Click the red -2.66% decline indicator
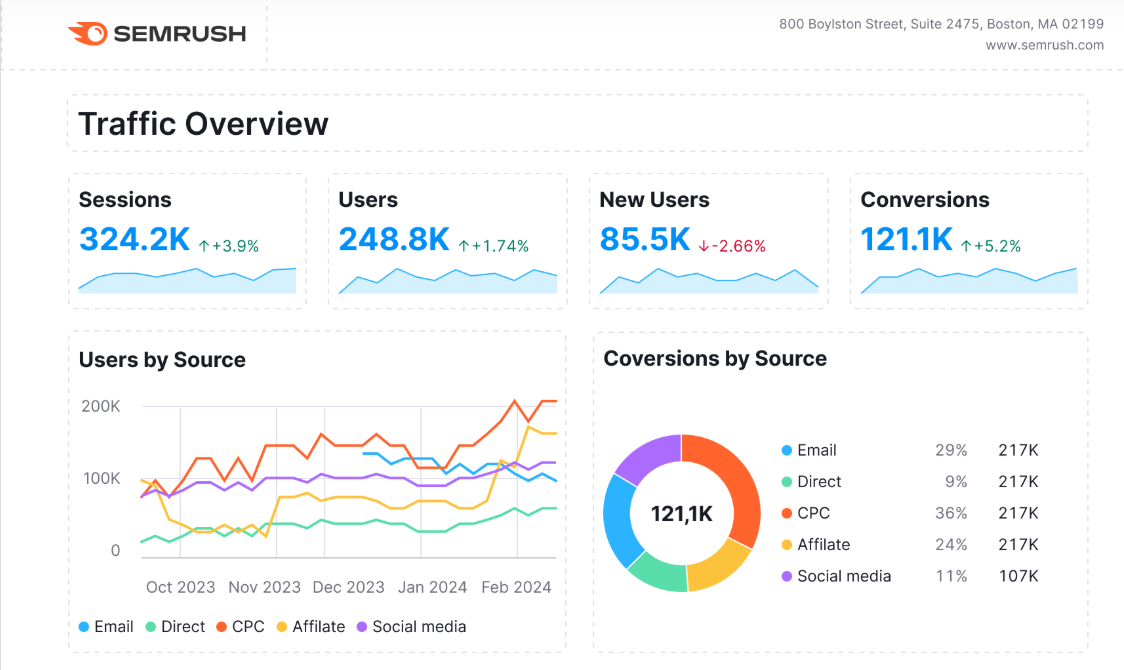This screenshot has width=1124, height=670. [x=732, y=246]
